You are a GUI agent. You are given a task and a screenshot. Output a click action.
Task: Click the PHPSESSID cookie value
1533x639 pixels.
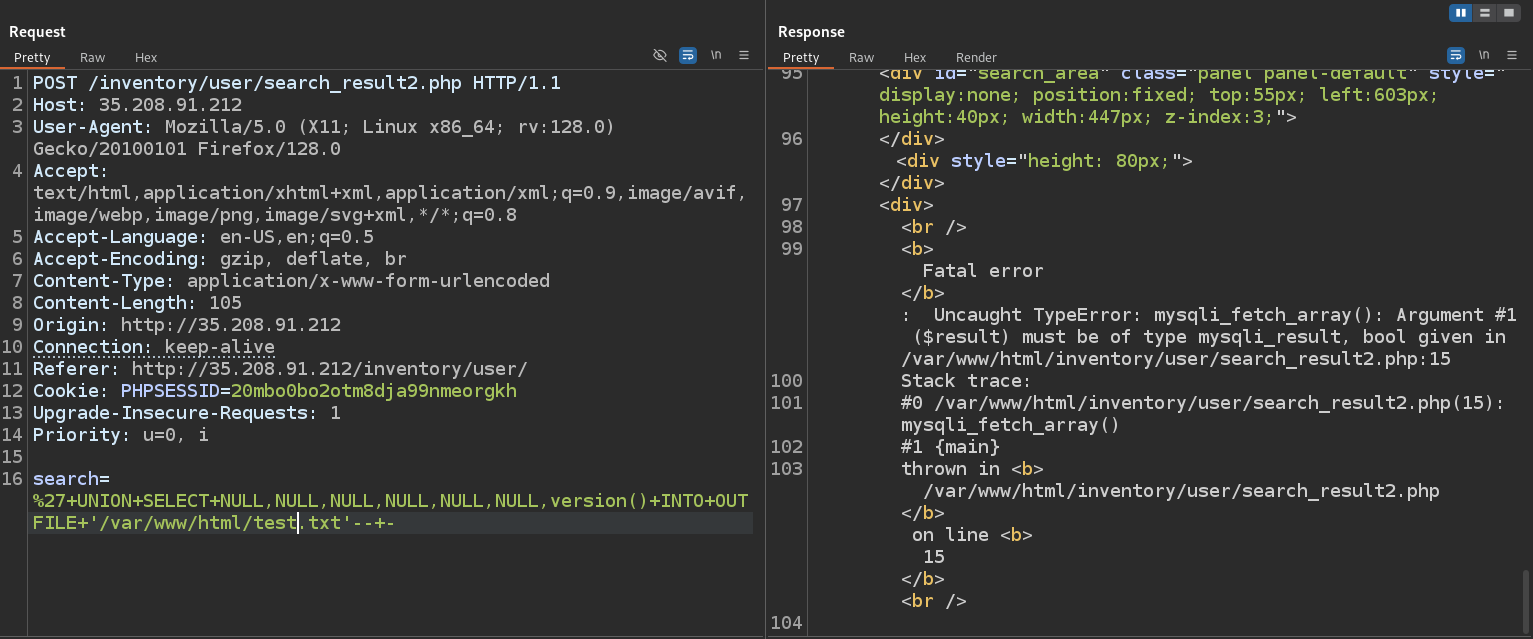[374, 390]
